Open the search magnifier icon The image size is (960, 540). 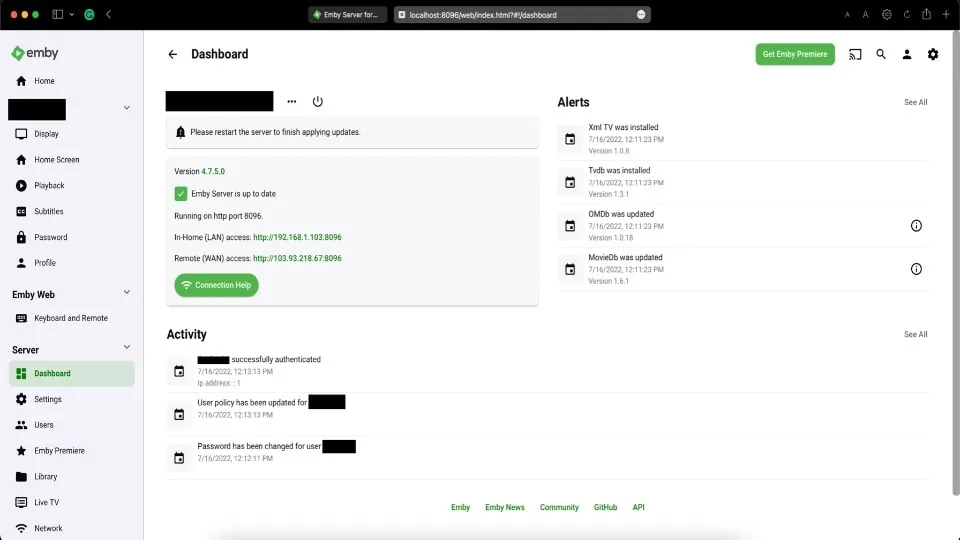point(880,54)
